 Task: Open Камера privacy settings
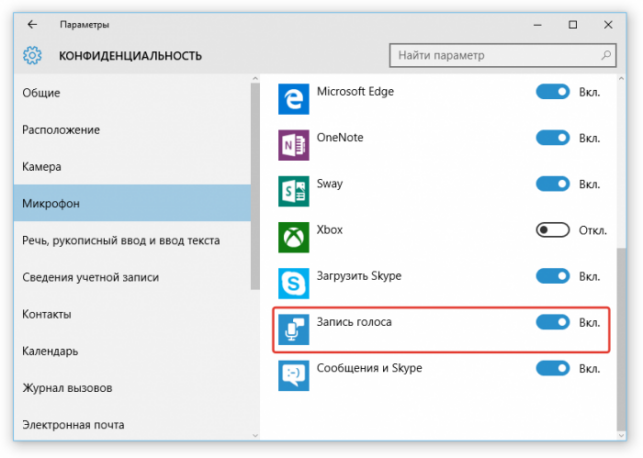click(x=132, y=167)
